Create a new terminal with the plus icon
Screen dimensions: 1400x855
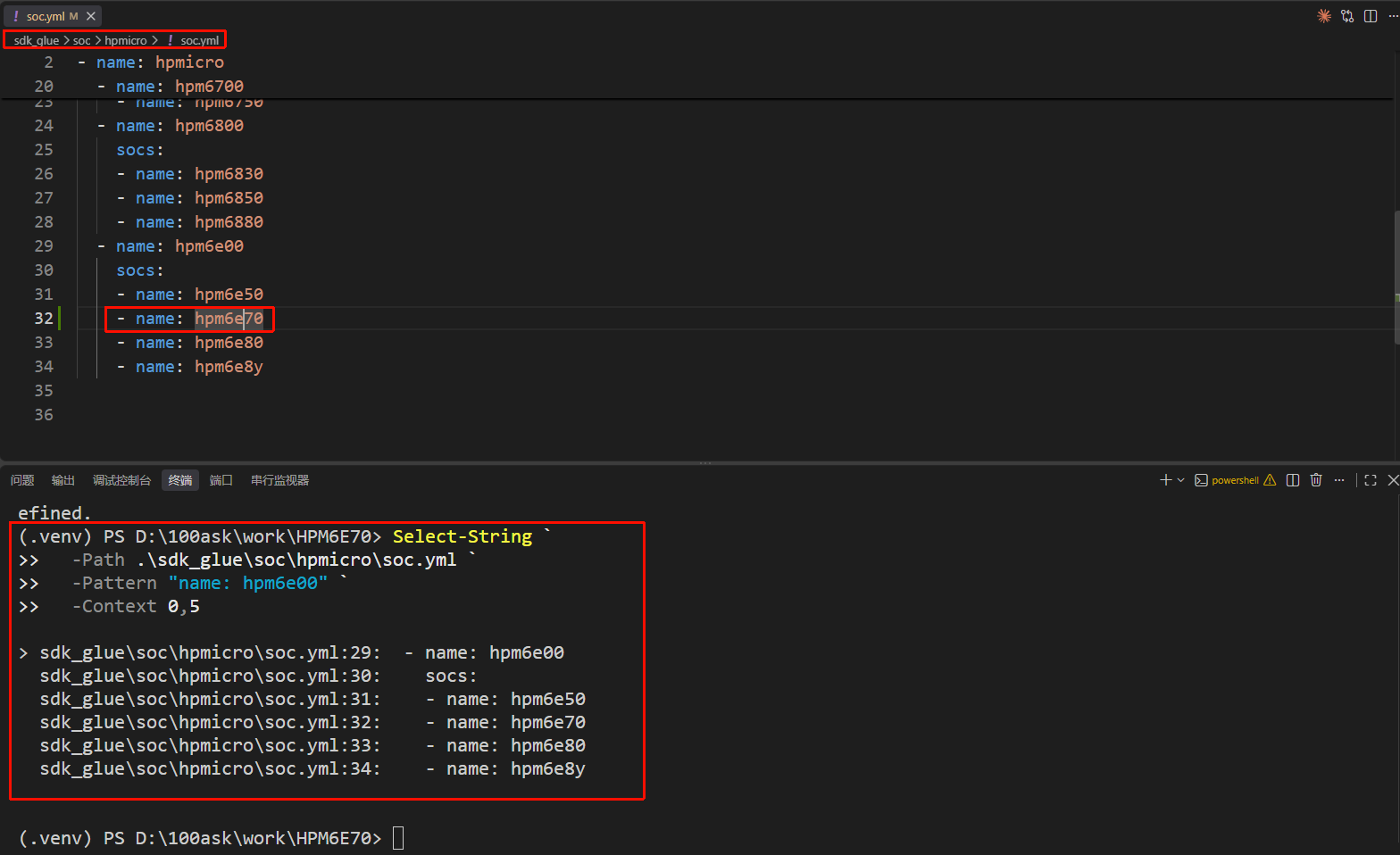pos(1165,480)
